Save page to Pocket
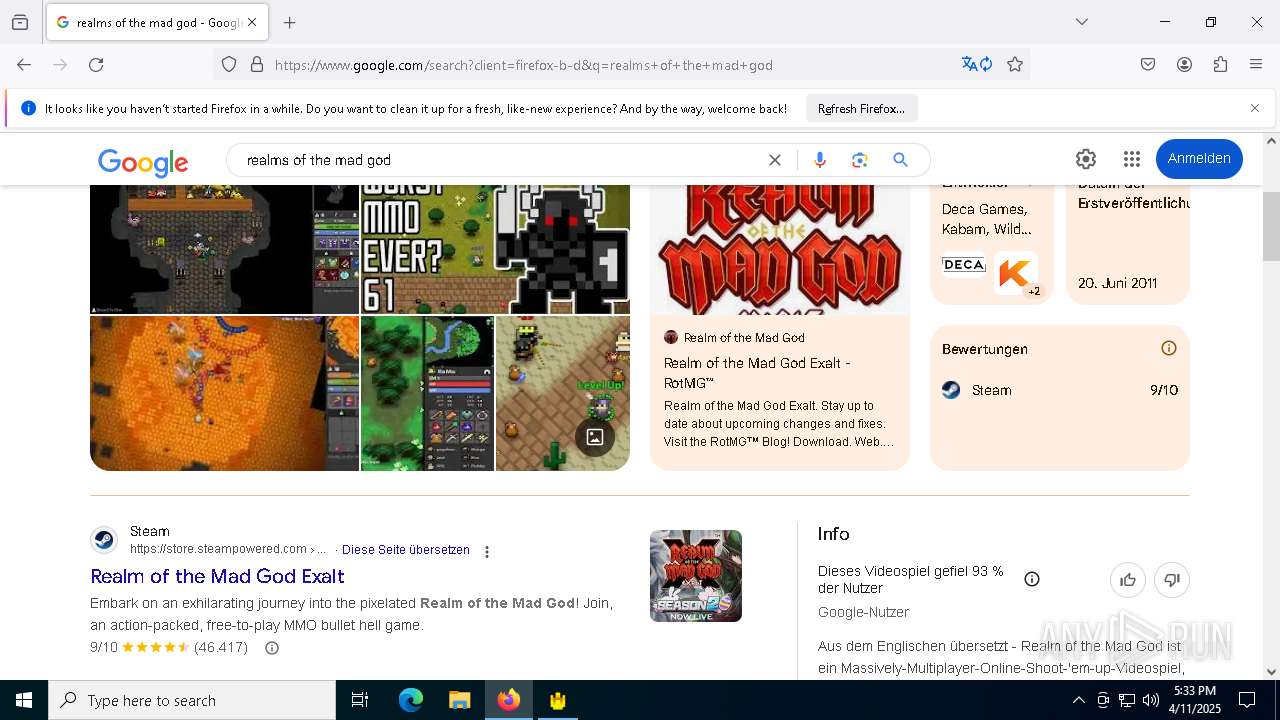The image size is (1280, 720). click(1148, 65)
